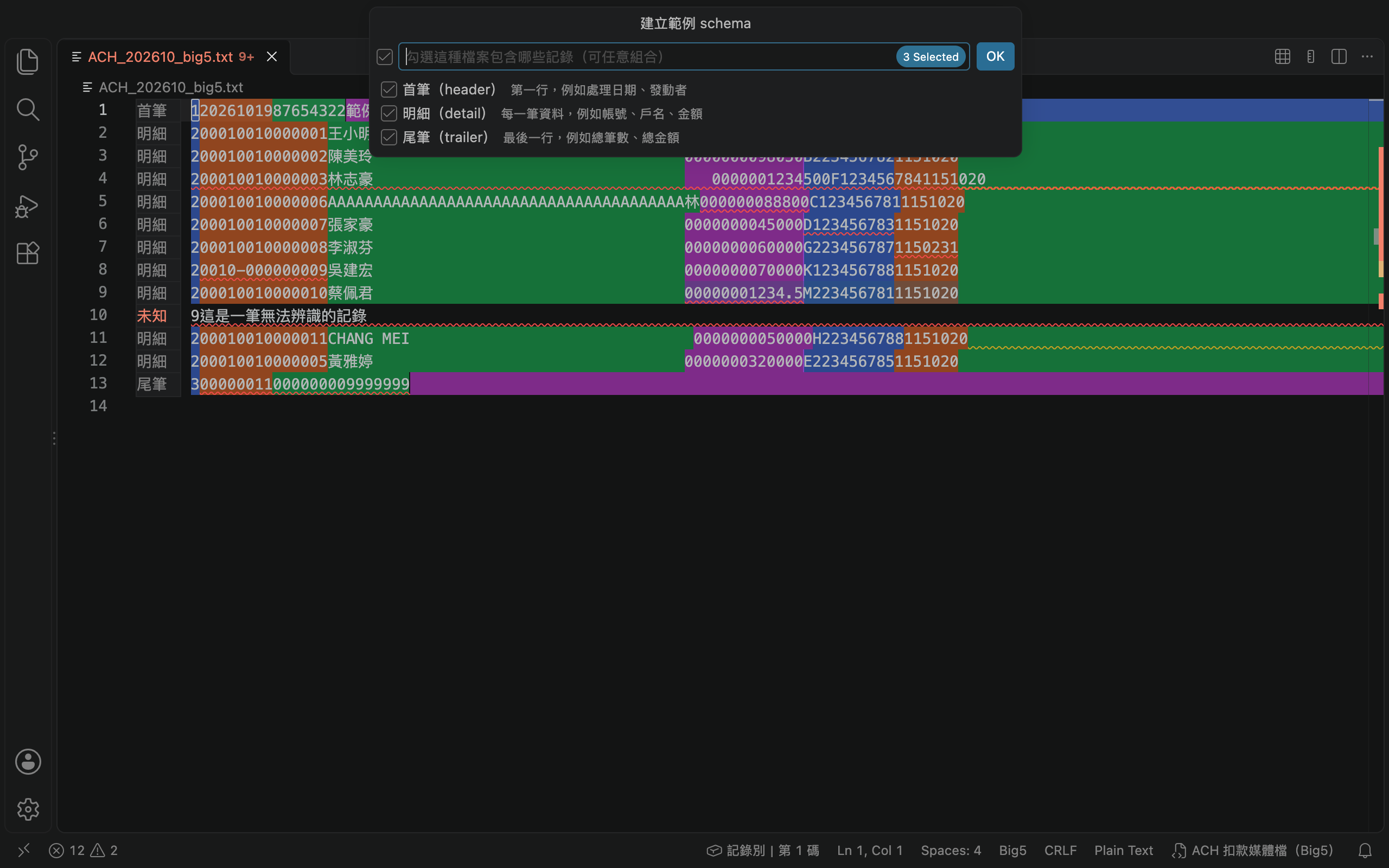Uncheck the 明細 (detail) option
The height and width of the screenshot is (868, 1389).
pyautogui.click(x=388, y=114)
